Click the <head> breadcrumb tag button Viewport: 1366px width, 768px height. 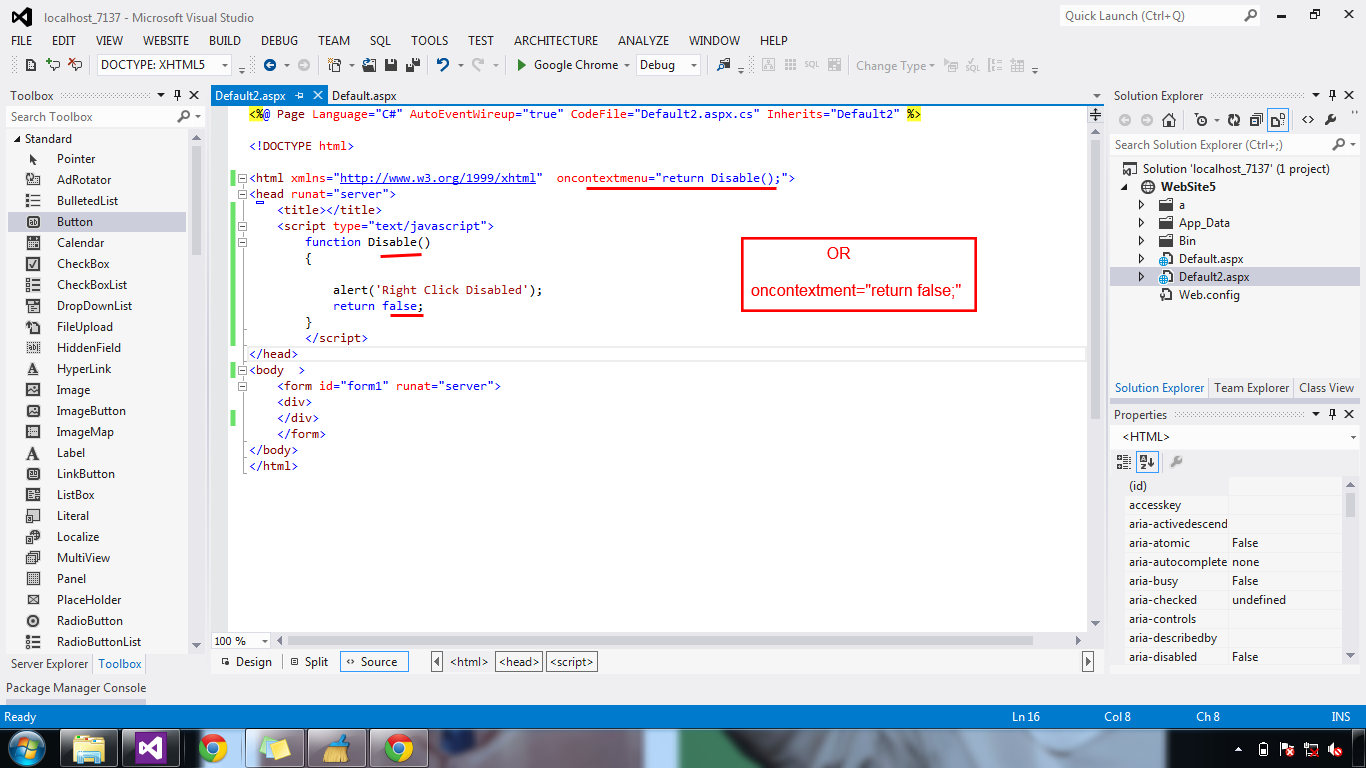520,662
